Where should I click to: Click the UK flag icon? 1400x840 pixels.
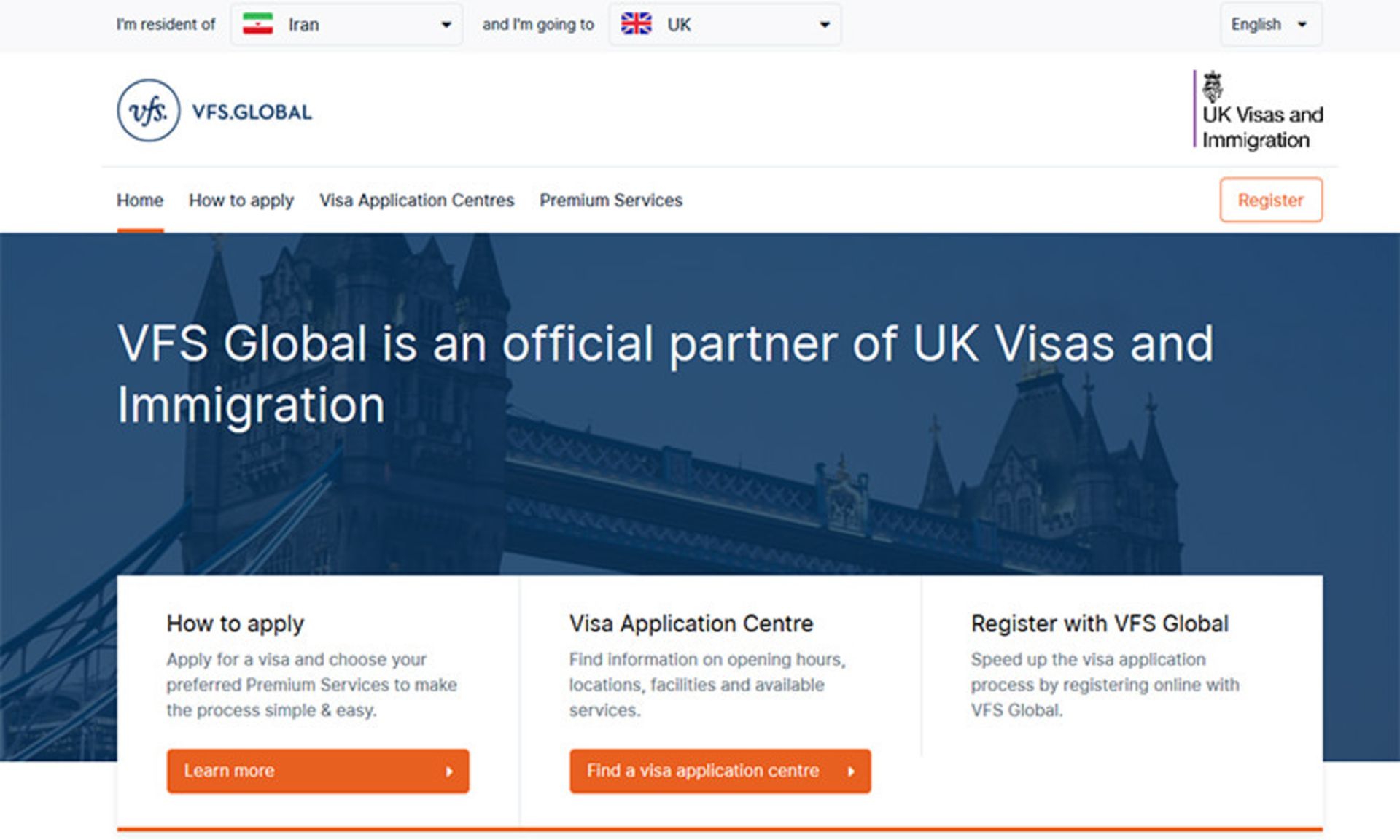point(636,24)
